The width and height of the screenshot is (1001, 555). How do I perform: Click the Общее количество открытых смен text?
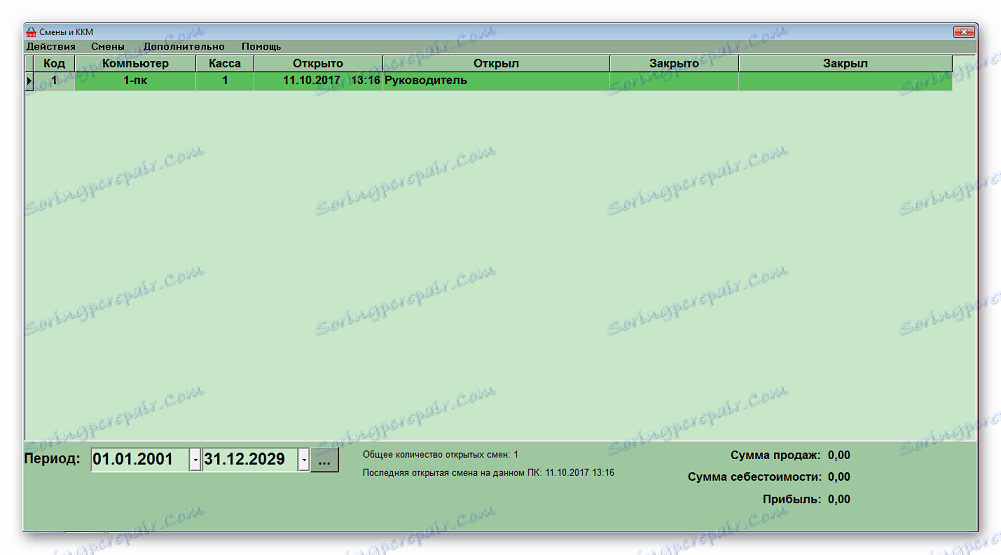[440, 455]
